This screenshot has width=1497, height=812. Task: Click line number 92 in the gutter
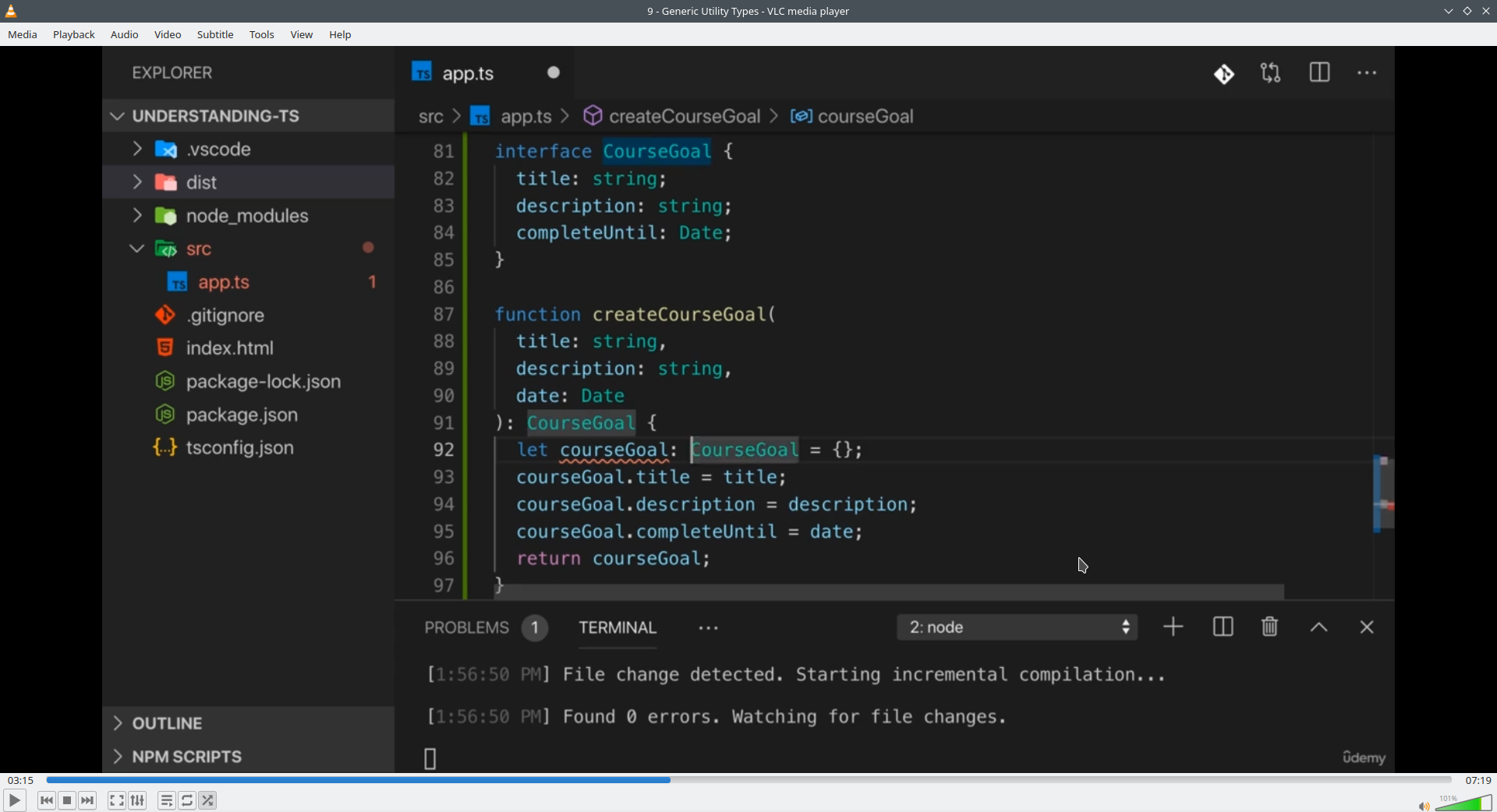coord(444,450)
